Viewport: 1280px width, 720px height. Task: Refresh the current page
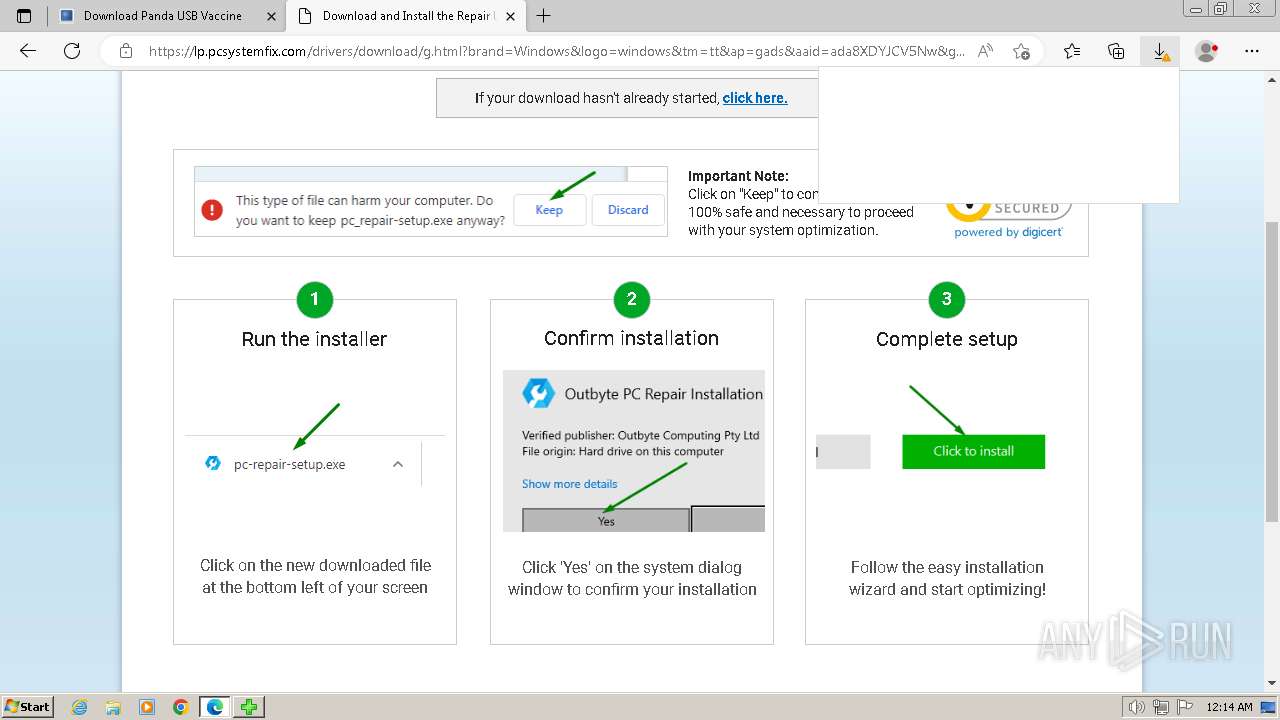pos(72,51)
